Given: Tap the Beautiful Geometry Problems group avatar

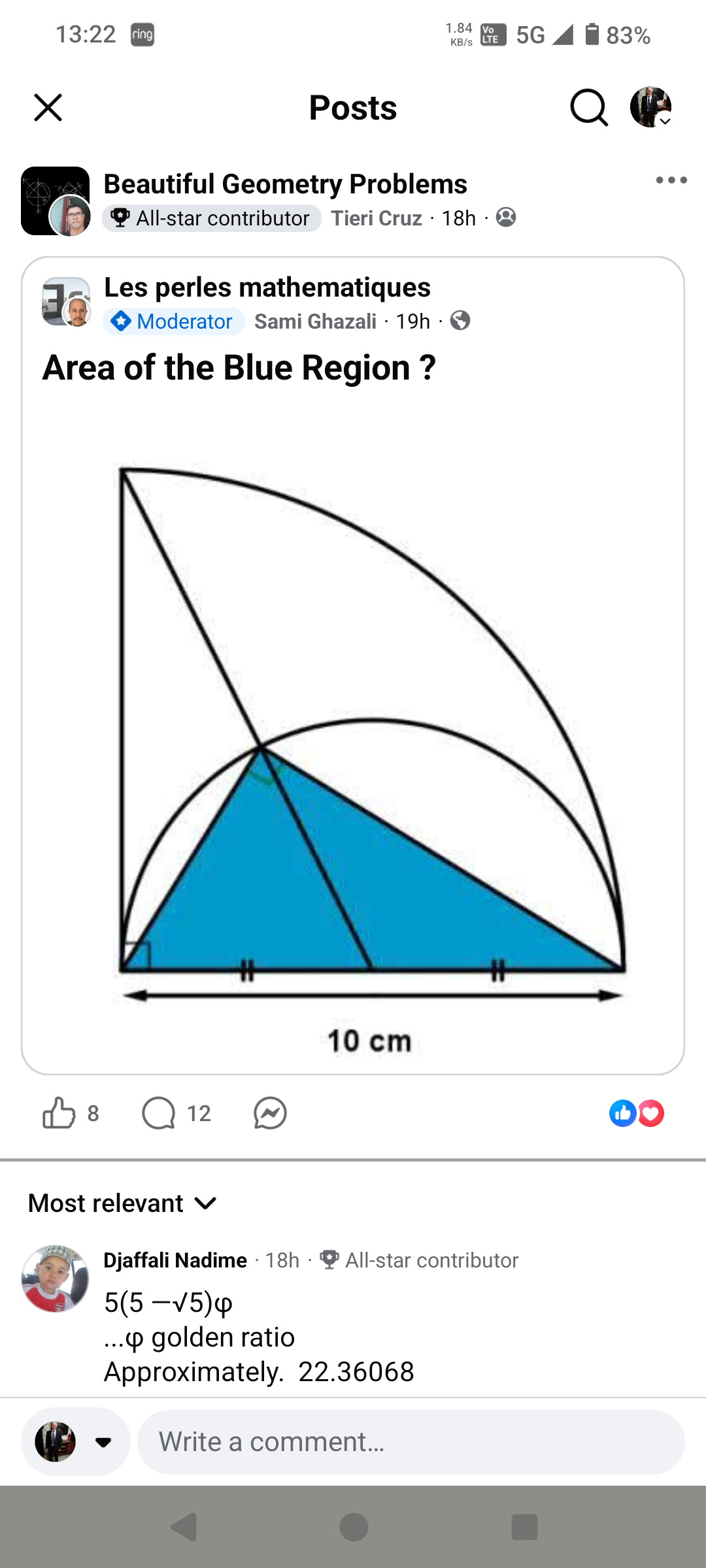Looking at the screenshot, I should pos(55,201).
